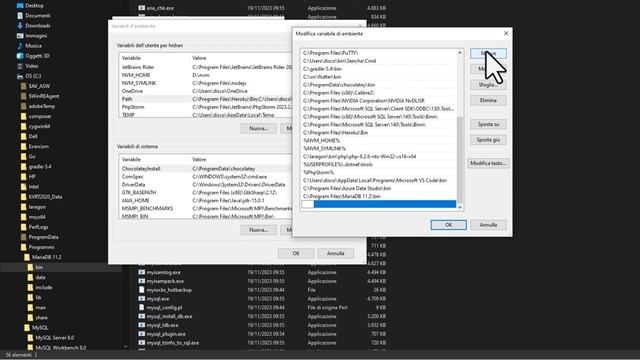This screenshot has width=640, height=360.
Task: Close the Modifica variabile di ambiente dialog
Action: [506, 33]
